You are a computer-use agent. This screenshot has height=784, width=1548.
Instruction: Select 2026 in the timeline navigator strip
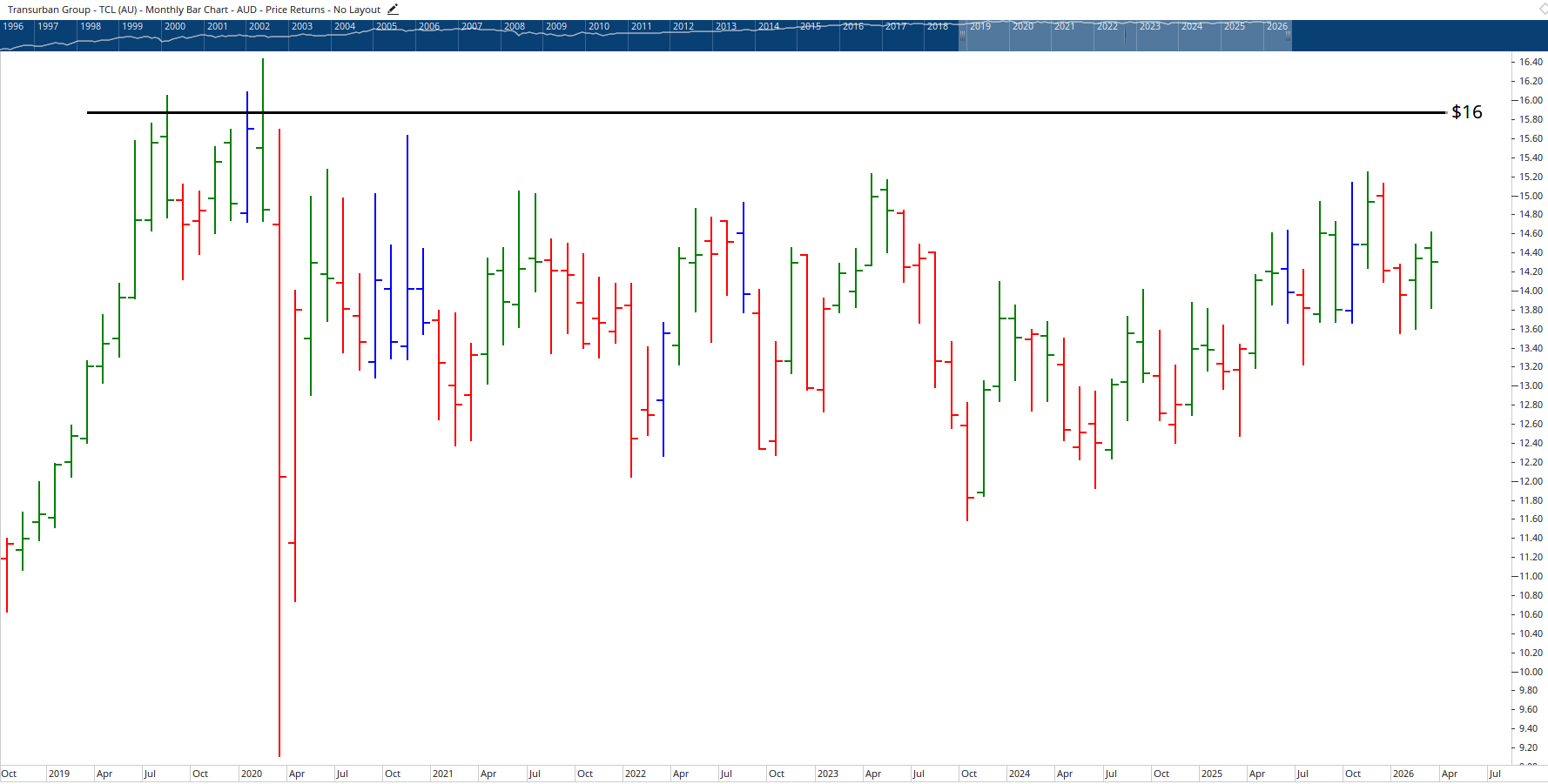pyautogui.click(x=1277, y=26)
